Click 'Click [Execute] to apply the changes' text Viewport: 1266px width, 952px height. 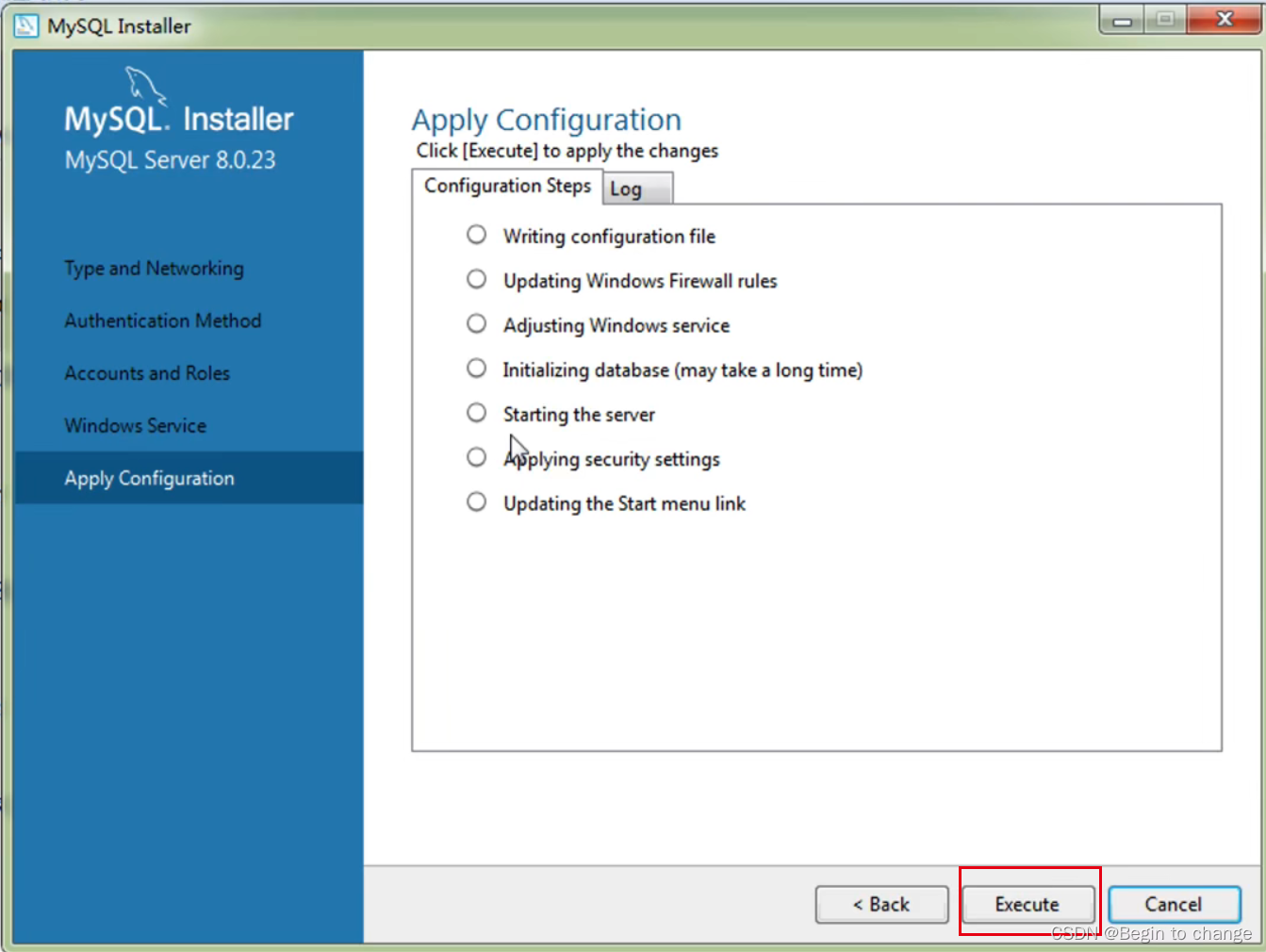(x=567, y=151)
